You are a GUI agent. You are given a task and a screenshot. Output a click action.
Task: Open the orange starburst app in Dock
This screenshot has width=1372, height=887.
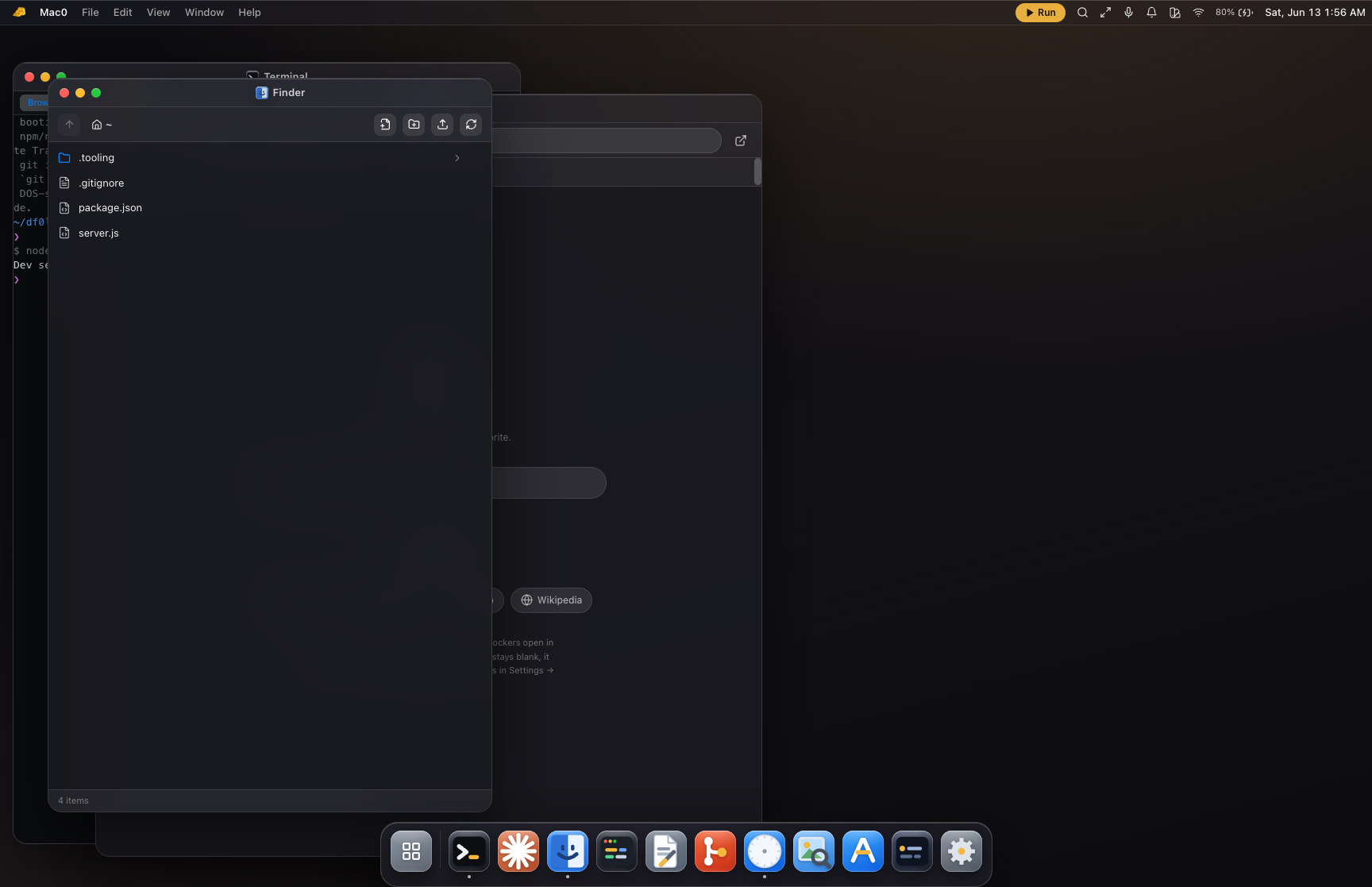[518, 851]
